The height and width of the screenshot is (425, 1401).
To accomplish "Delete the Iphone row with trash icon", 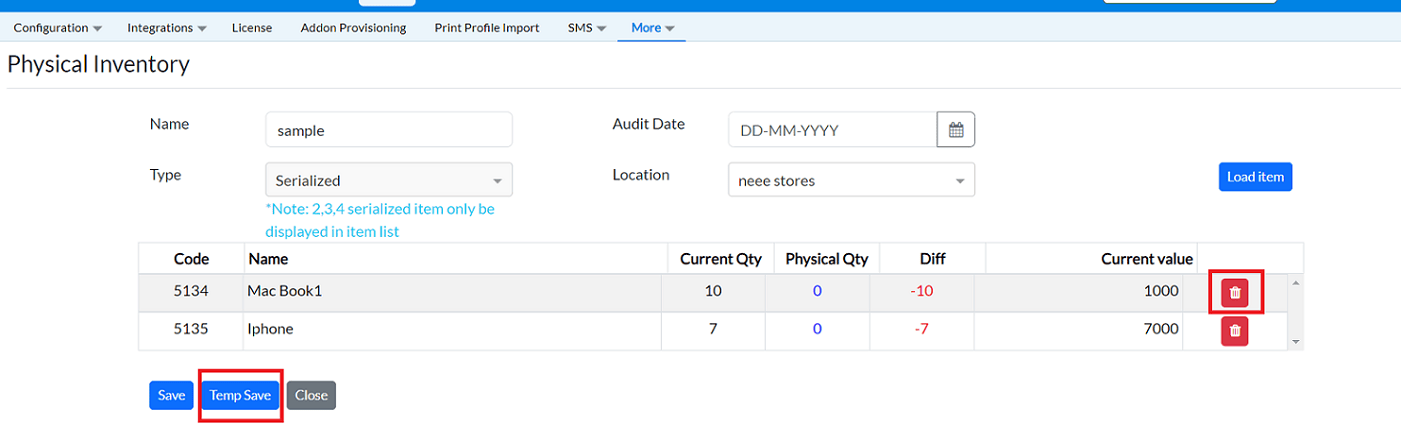I will pos(1235,330).
